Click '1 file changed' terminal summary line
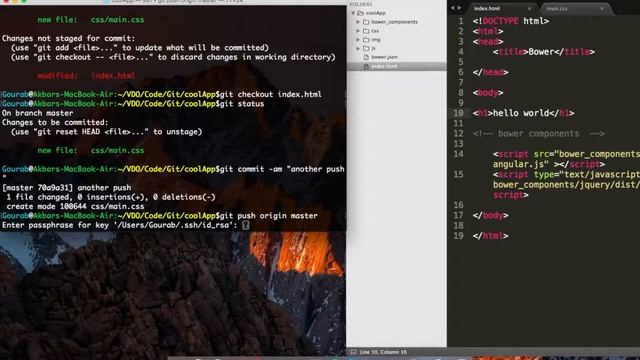 click(x=111, y=197)
